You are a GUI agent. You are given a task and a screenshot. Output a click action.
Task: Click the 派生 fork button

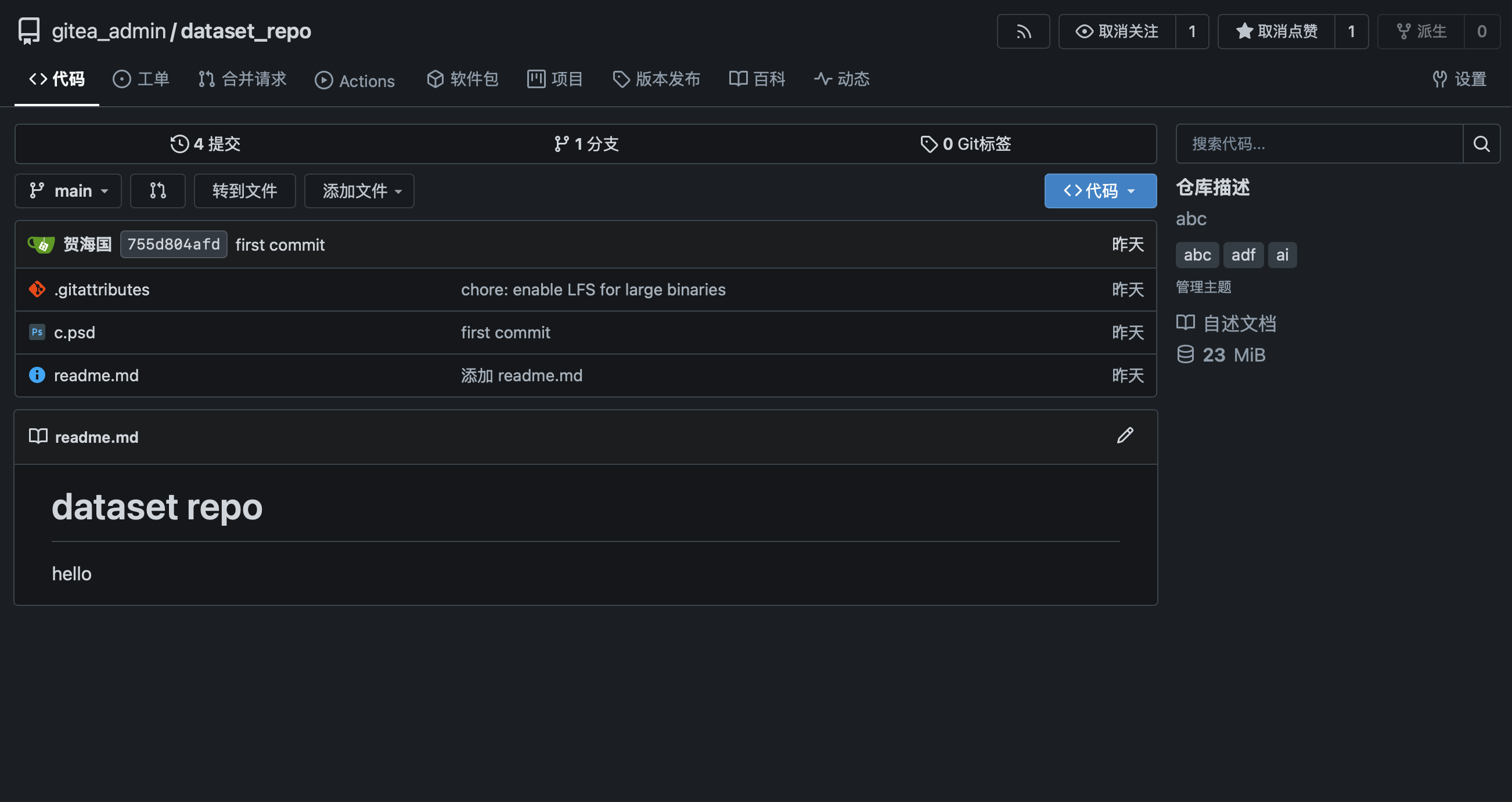click(1421, 32)
